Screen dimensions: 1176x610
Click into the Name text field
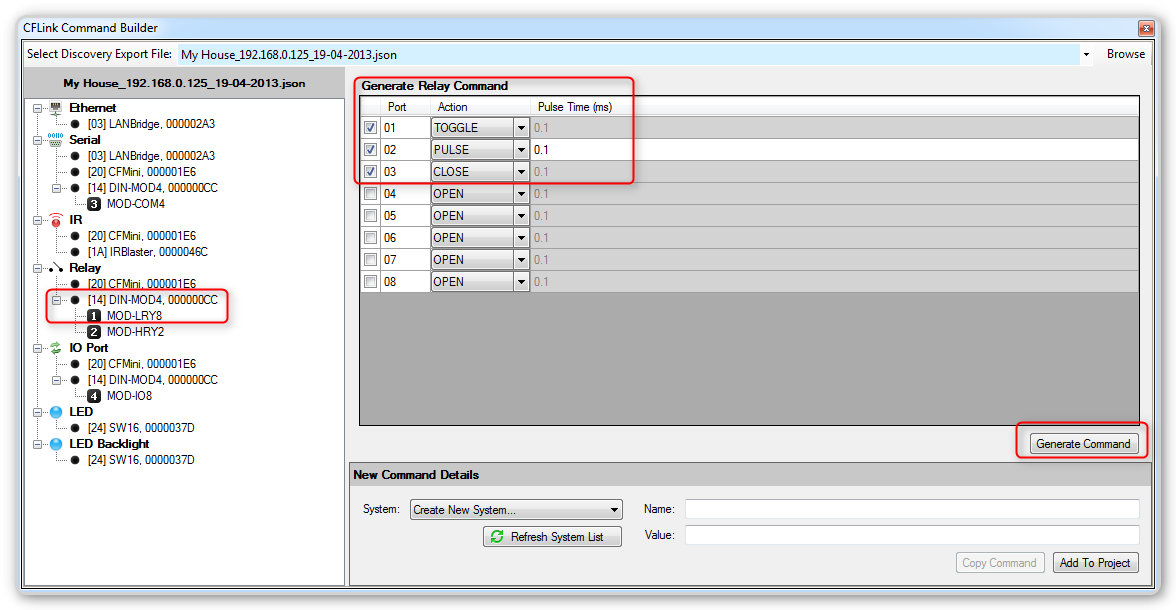911,509
